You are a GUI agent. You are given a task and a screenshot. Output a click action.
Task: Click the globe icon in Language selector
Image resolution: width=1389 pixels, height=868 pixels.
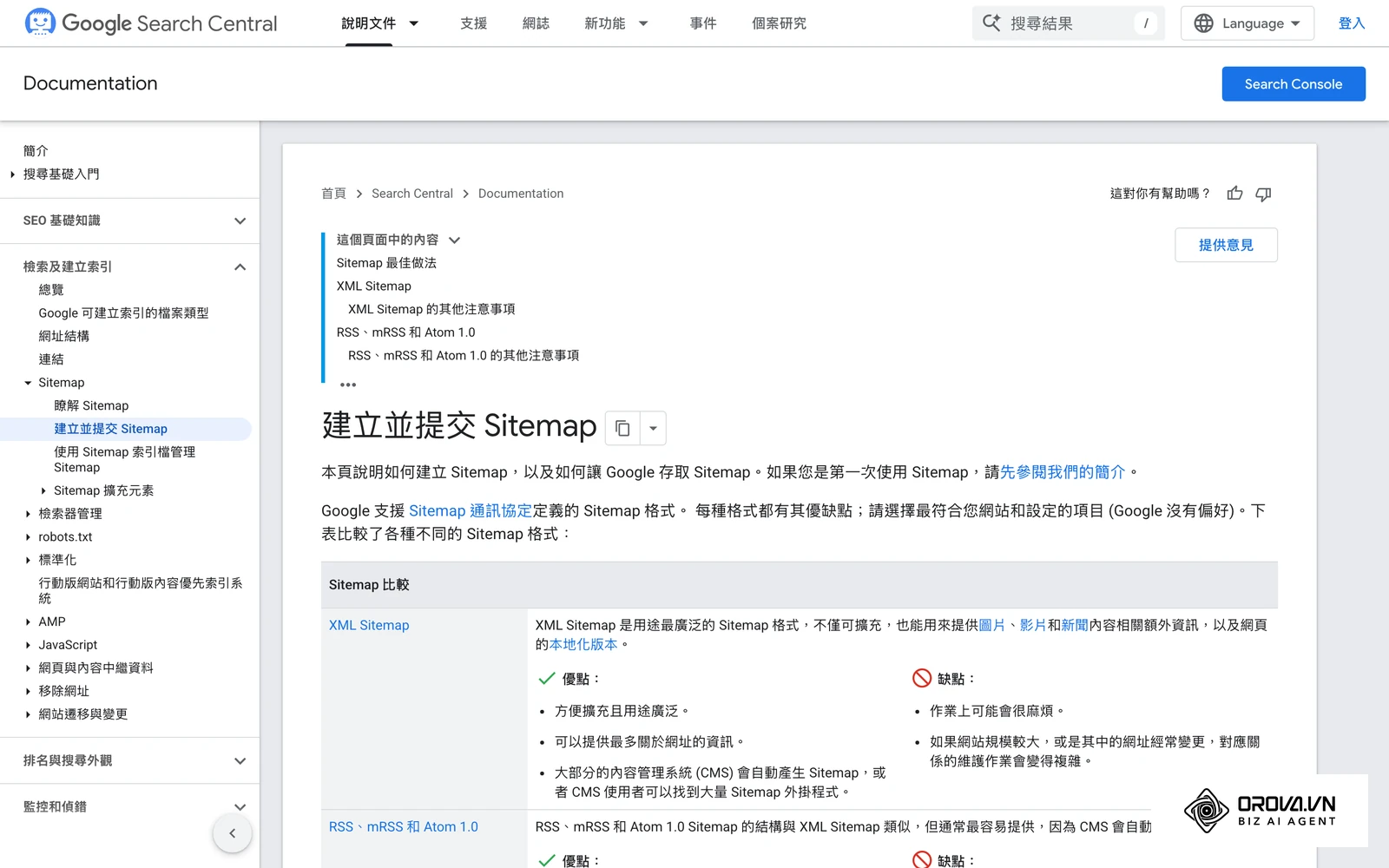(1203, 23)
